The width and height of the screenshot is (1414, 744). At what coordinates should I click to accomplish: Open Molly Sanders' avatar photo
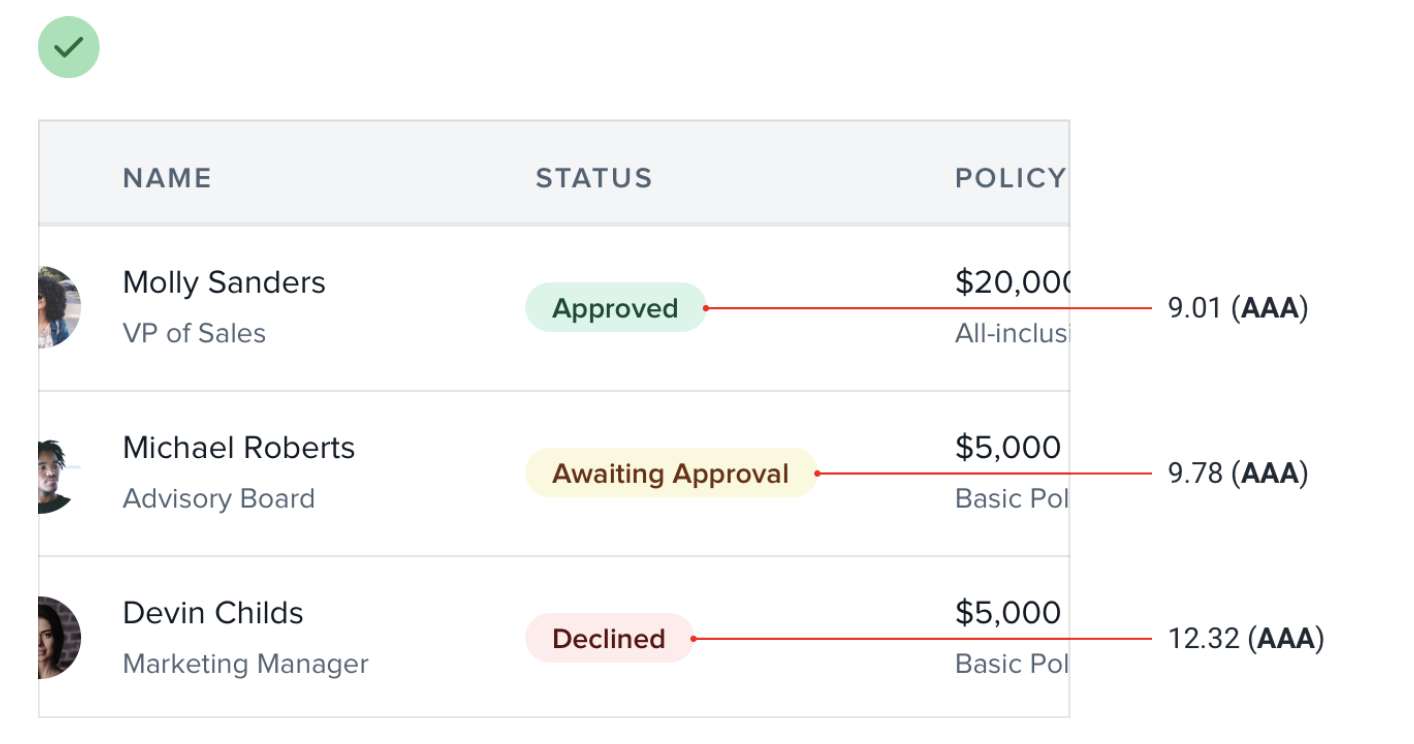tap(59, 307)
